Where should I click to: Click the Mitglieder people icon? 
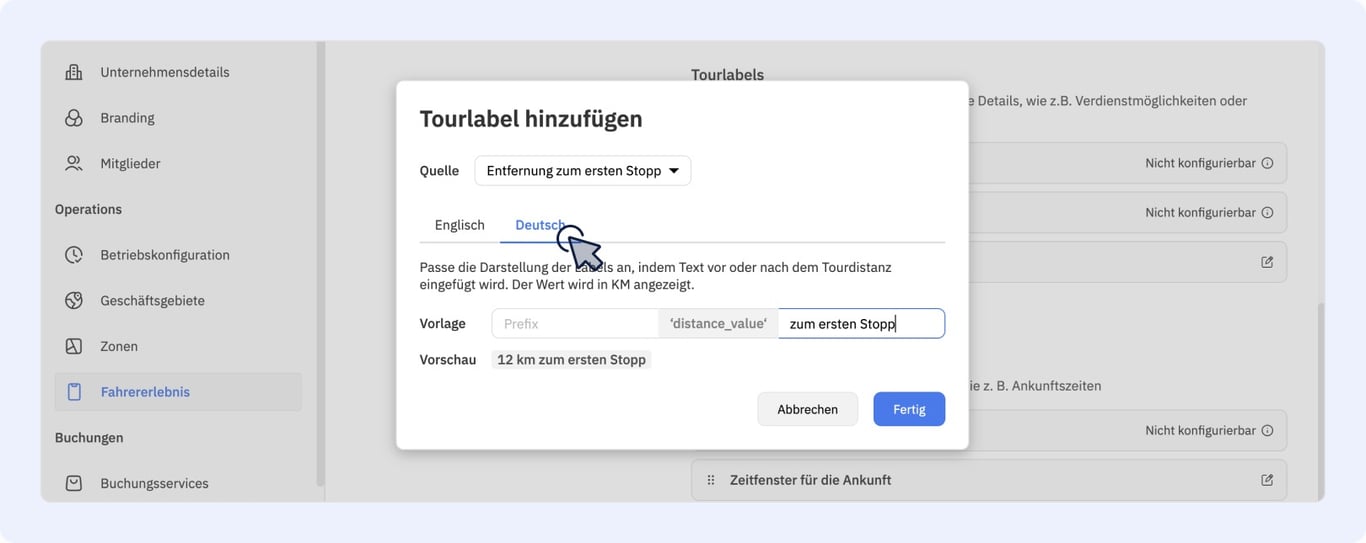coord(74,163)
